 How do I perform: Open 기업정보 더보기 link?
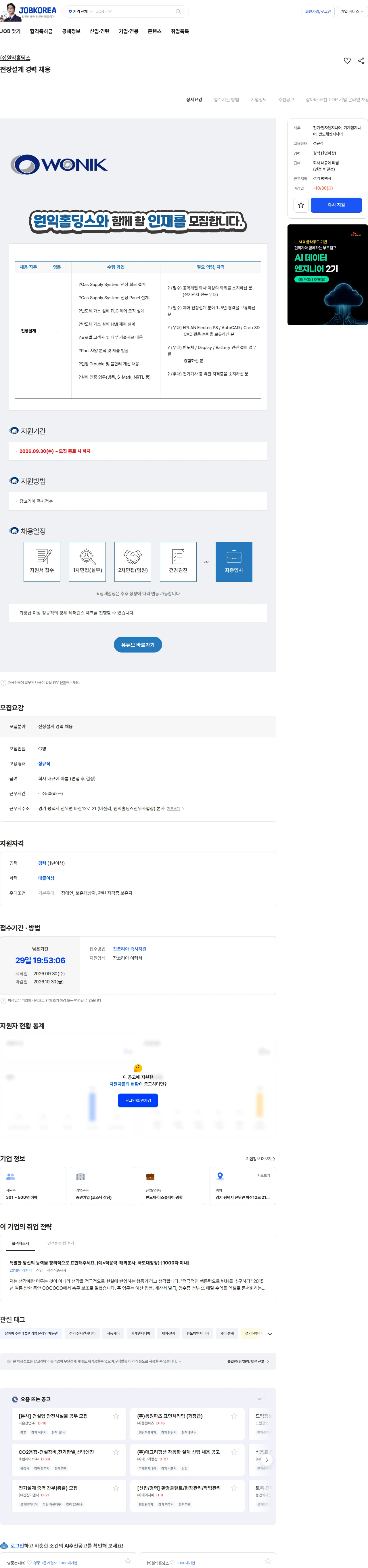point(260,1158)
